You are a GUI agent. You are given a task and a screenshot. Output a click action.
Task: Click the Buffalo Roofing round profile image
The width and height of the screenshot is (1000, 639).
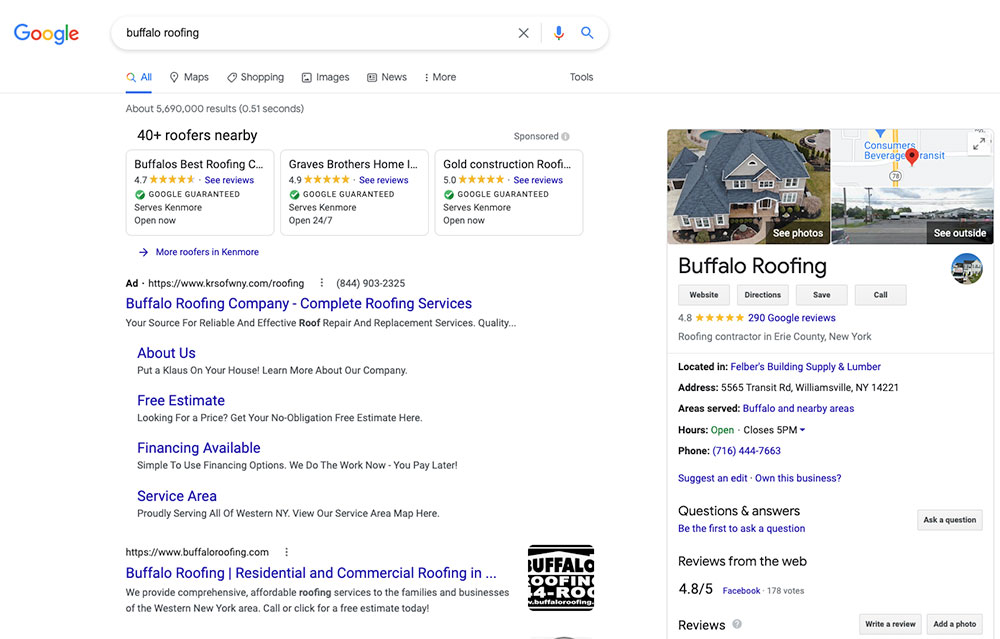click(x=967, y=268)
